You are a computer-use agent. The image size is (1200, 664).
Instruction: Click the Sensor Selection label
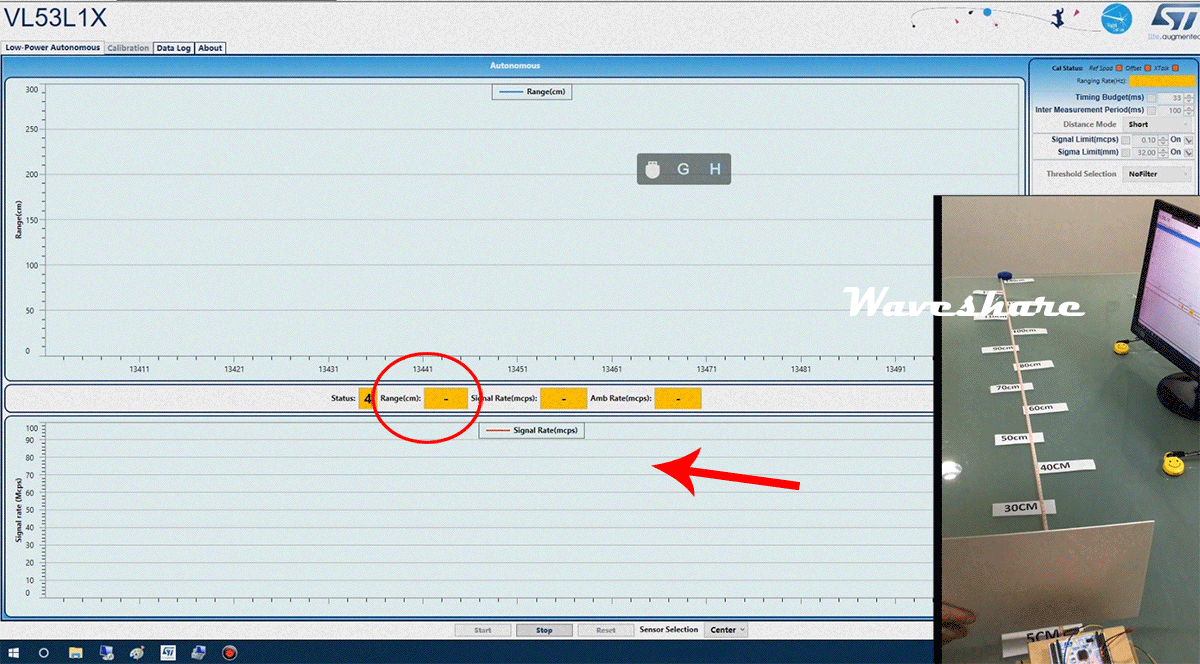[668, 630]
